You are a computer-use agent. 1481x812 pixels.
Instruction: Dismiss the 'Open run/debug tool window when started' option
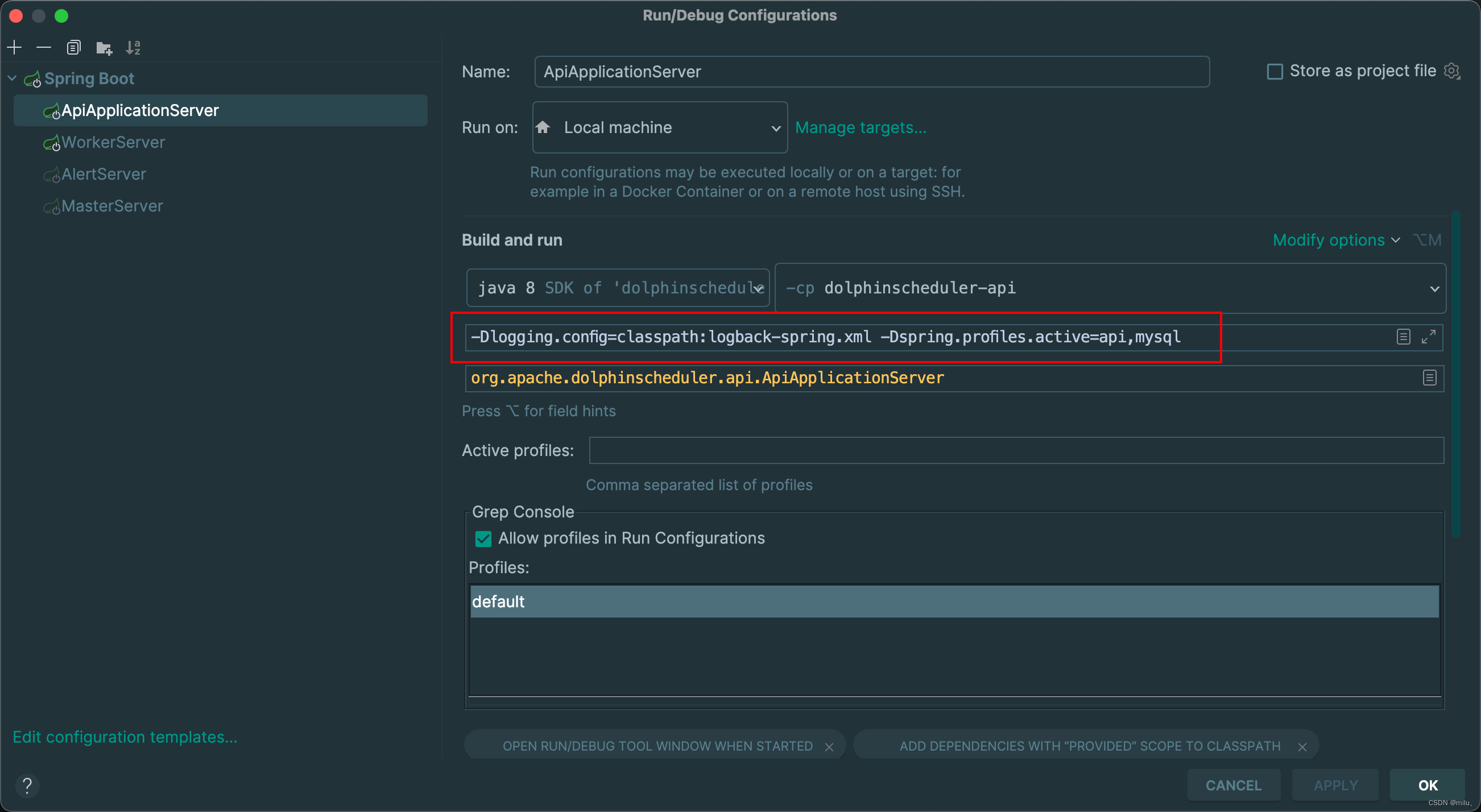tap(830, 746)
